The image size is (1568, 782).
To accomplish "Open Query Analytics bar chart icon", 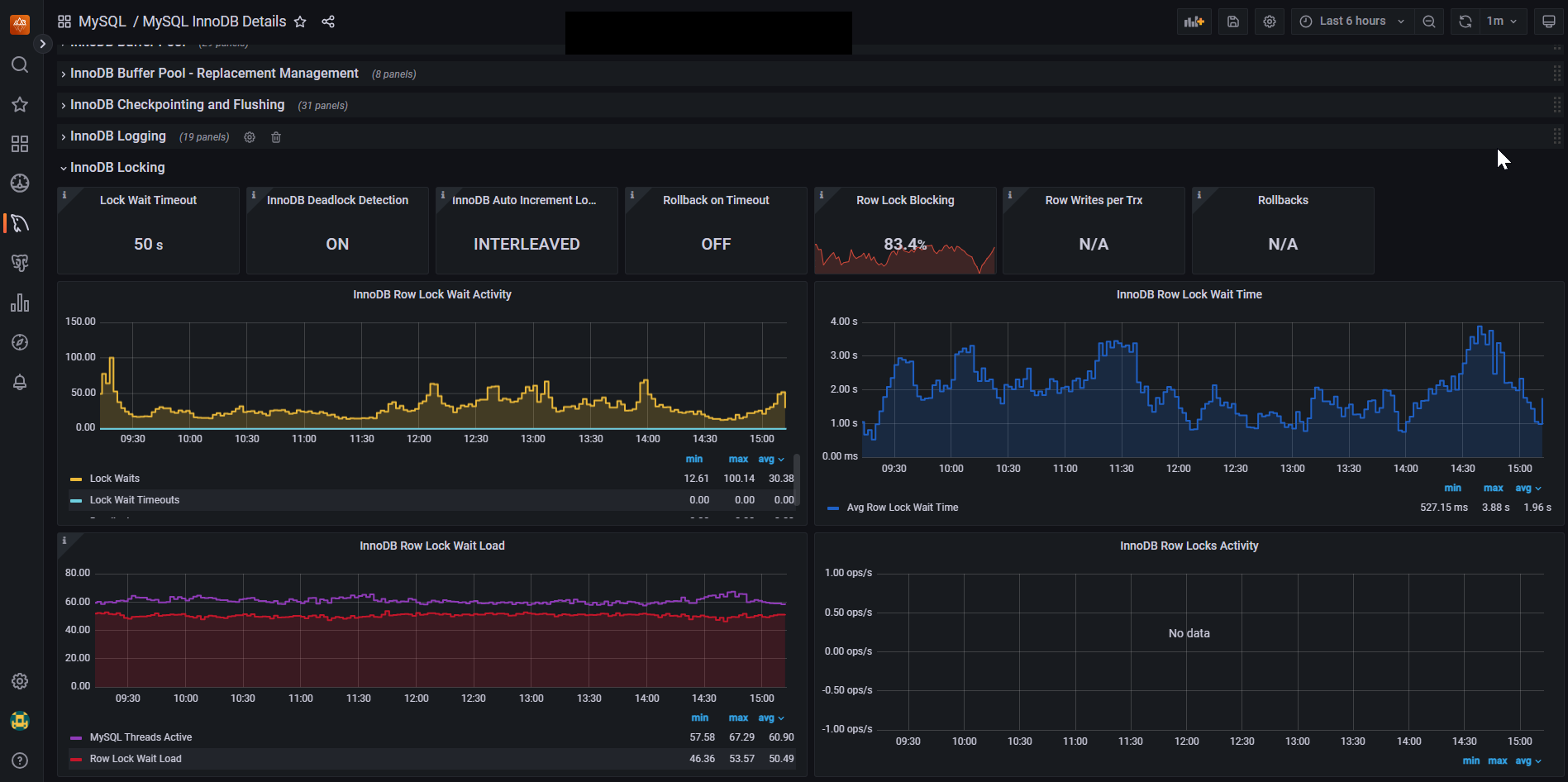I will [x=20, y=303].
